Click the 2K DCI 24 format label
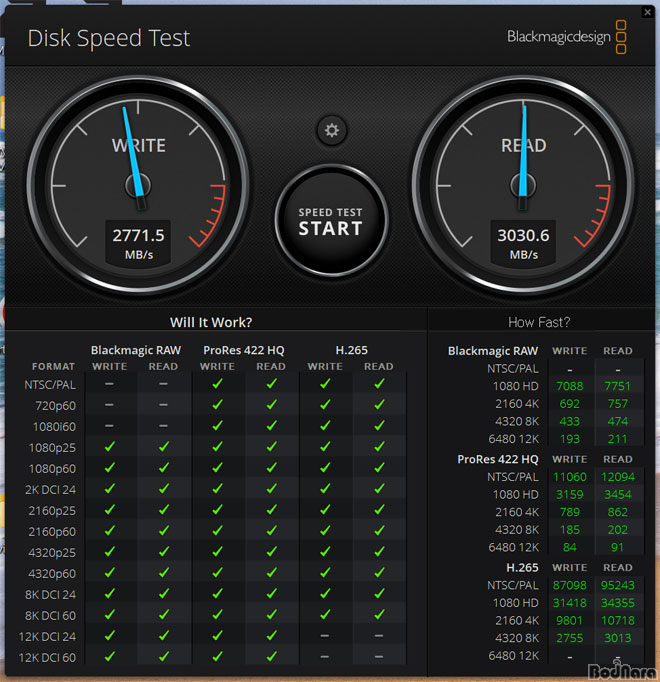Screen dimensions: 660x682 [x=50, y=490]
